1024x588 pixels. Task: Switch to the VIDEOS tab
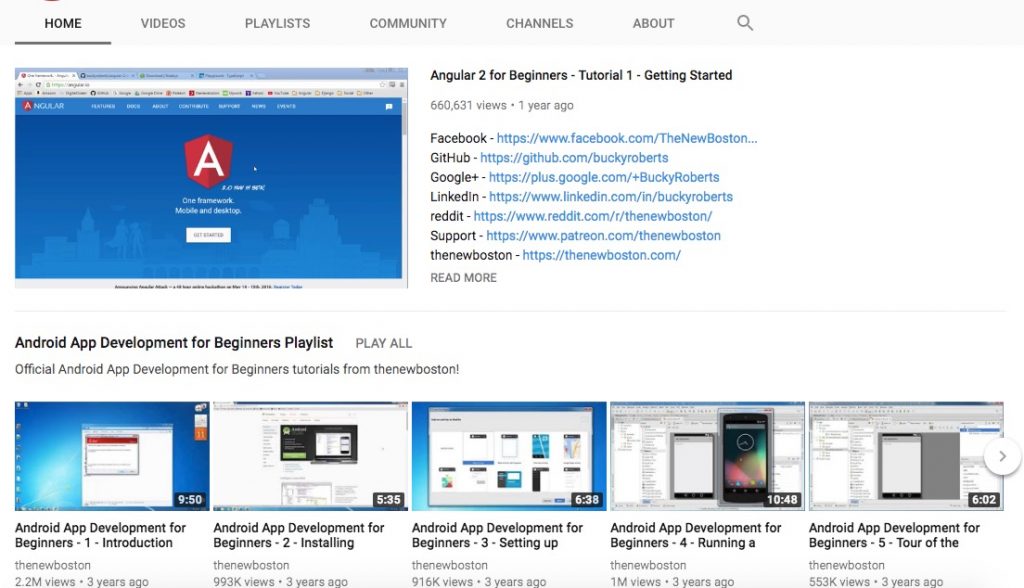(162, 23)
